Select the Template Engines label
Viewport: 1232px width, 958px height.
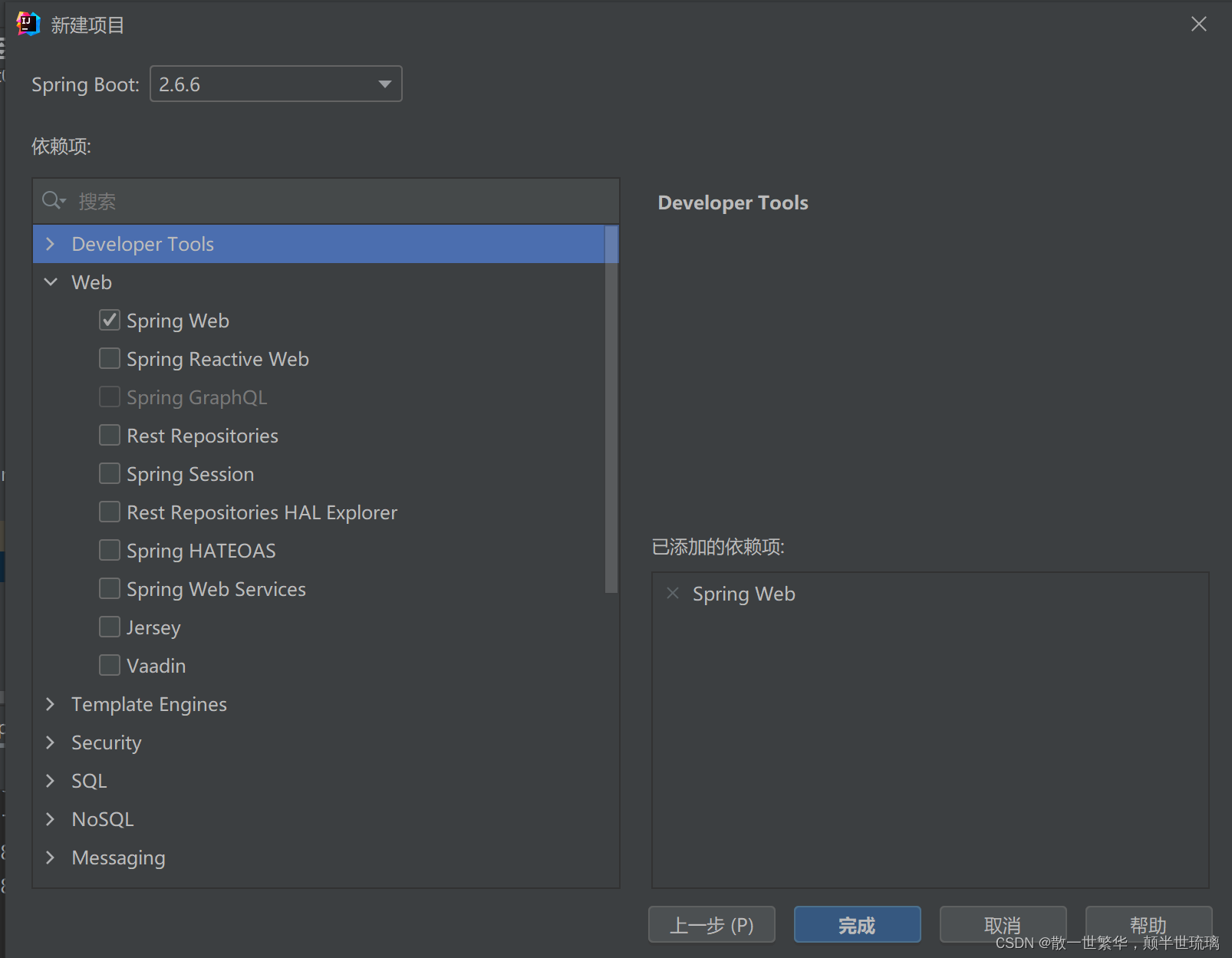[x=149, y=704]
